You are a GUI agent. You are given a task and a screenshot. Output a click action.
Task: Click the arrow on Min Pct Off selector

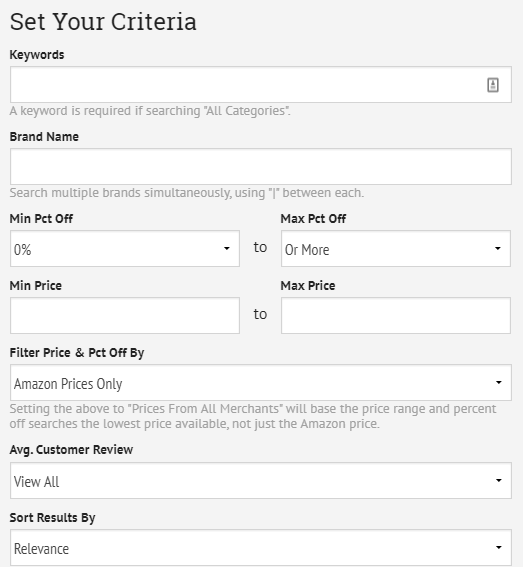coord(227,248)
